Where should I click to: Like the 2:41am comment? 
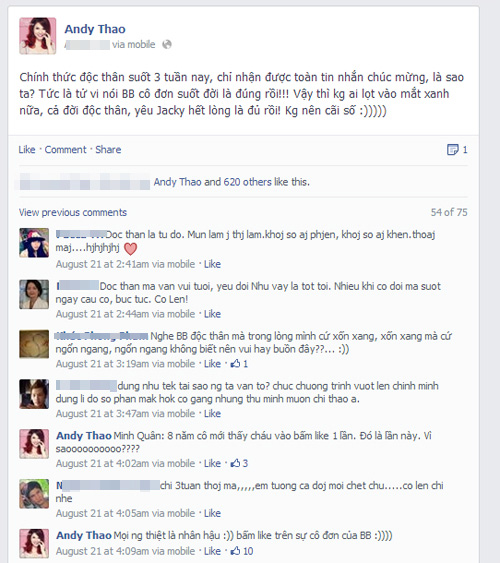click(212, 264)
